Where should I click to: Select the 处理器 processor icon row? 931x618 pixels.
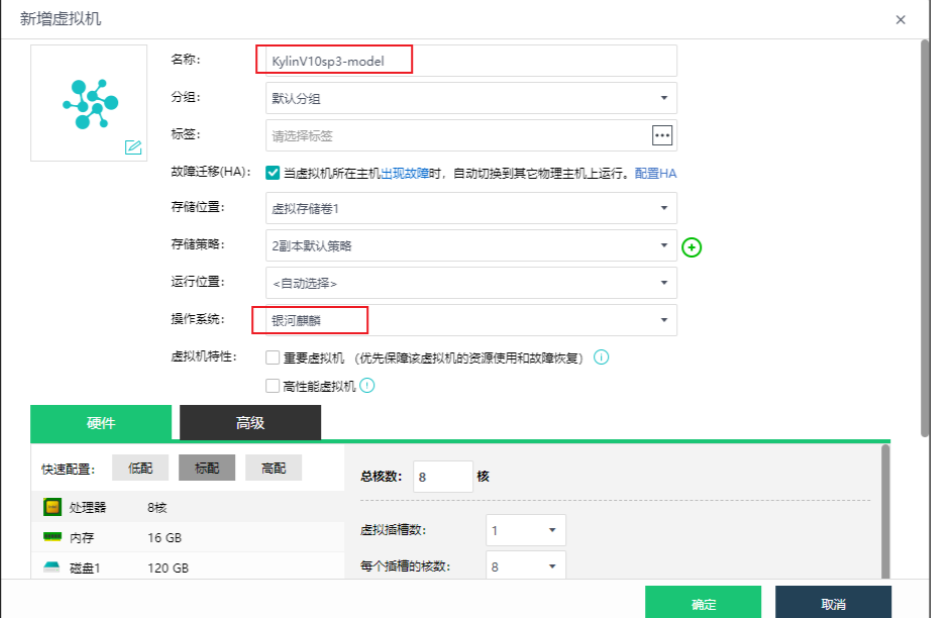[x=52, y=508]
